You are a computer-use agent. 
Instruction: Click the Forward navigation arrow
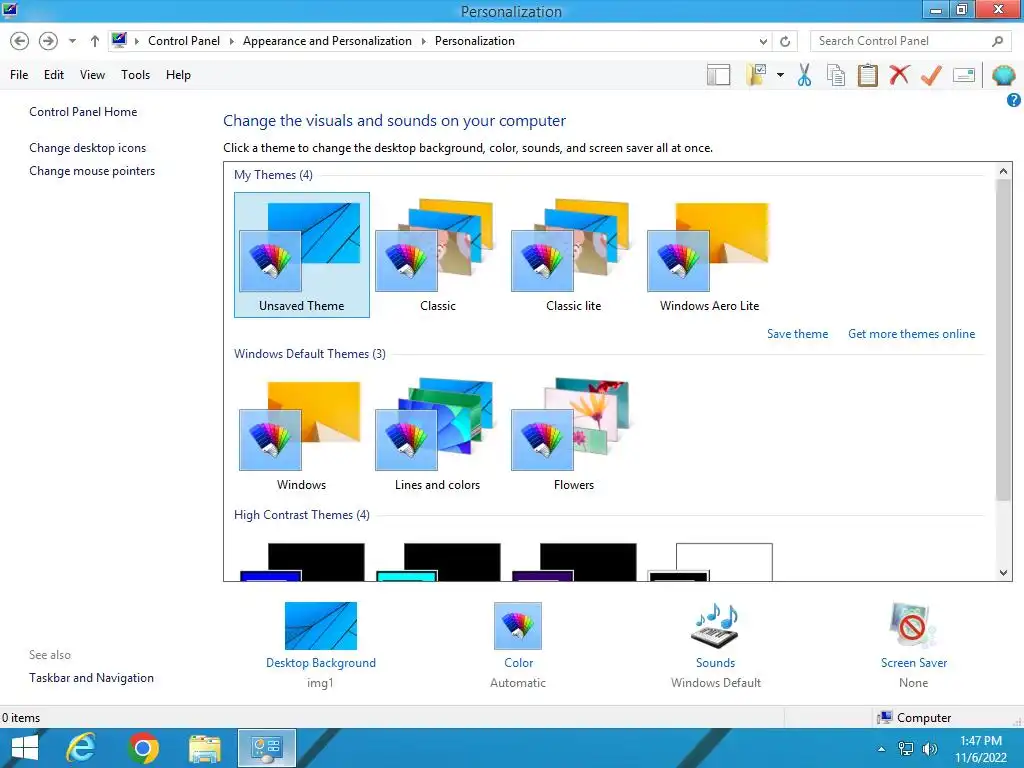48,41
